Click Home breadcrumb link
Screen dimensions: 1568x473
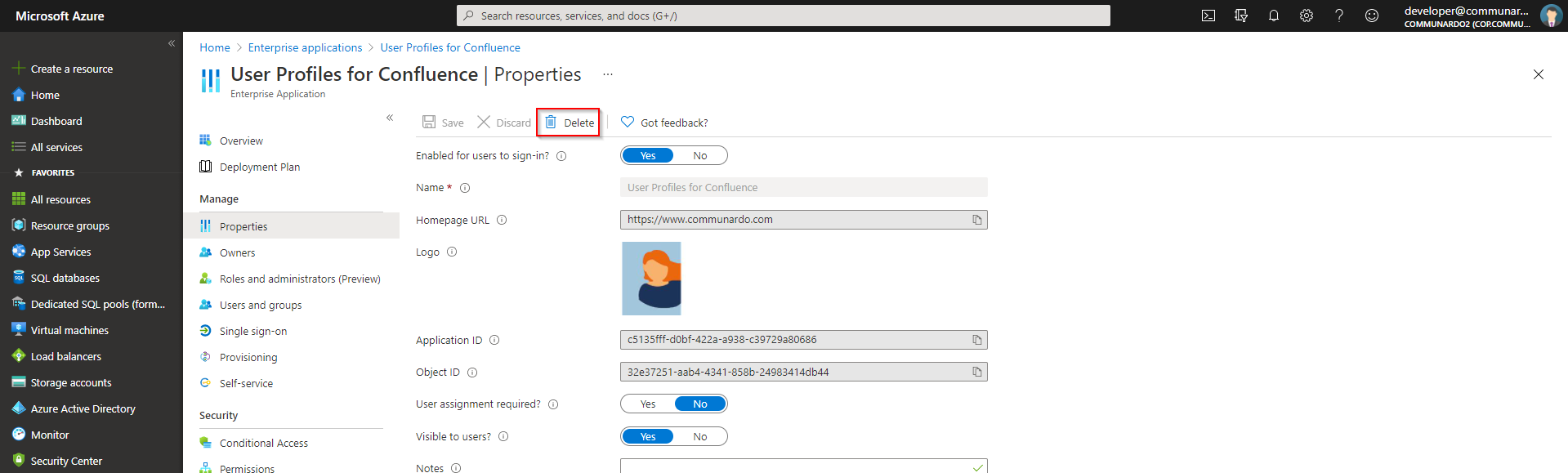point(215,47)
